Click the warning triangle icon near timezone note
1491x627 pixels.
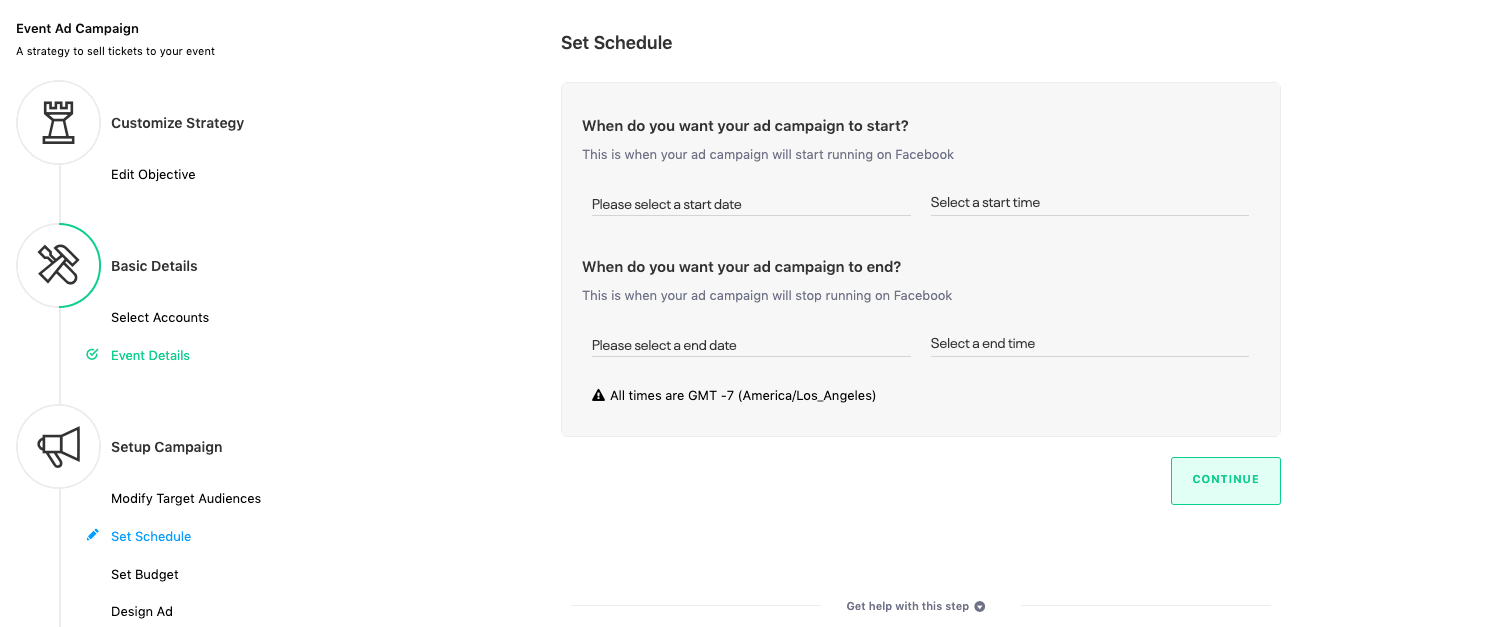tap(598, 396)
